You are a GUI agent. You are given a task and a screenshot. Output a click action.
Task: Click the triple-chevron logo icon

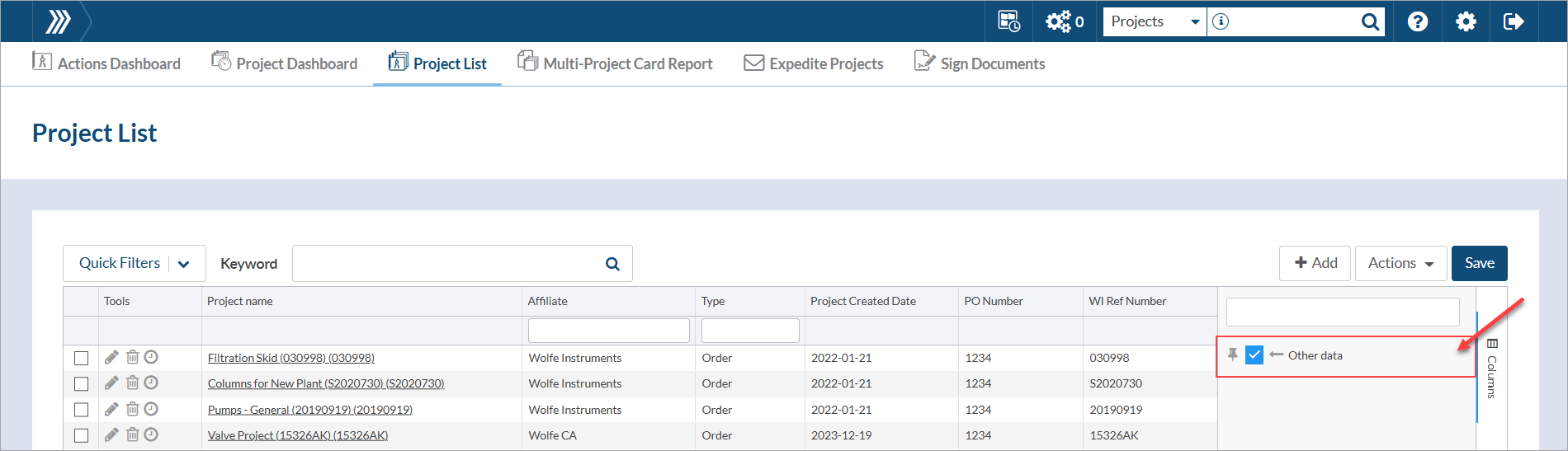coord(58,21)
